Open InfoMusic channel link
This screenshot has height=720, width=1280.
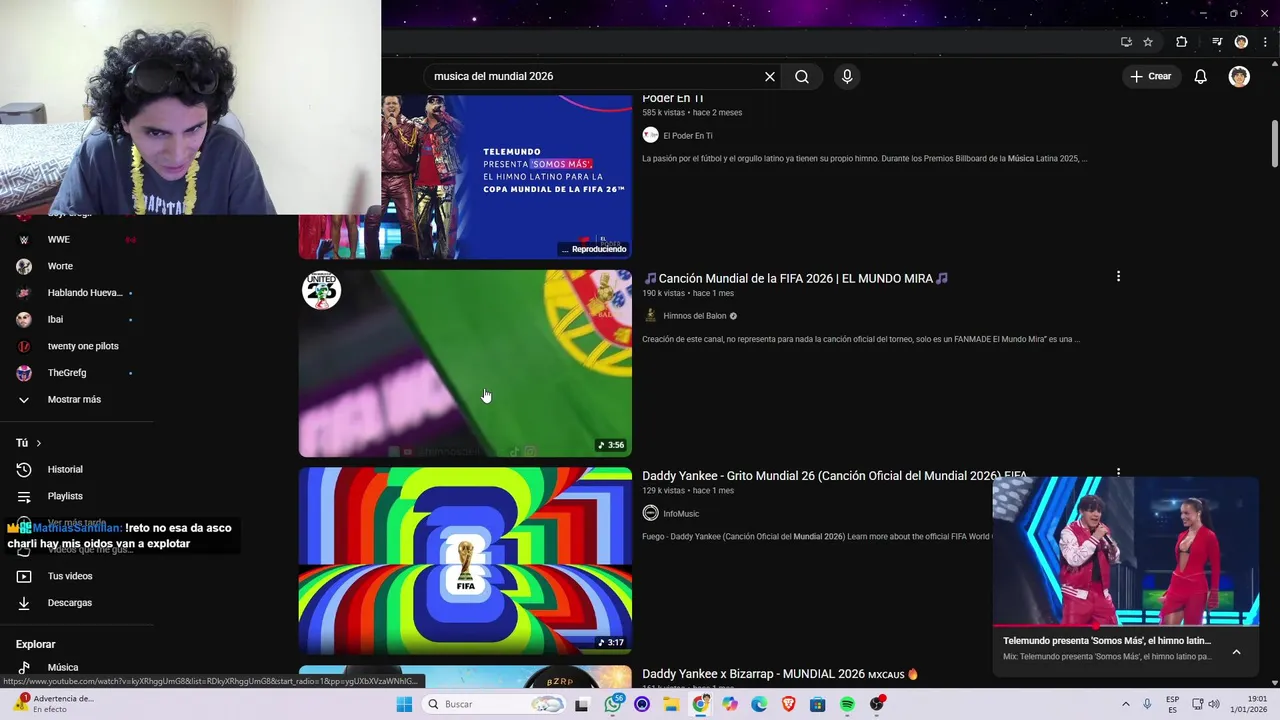681,514
